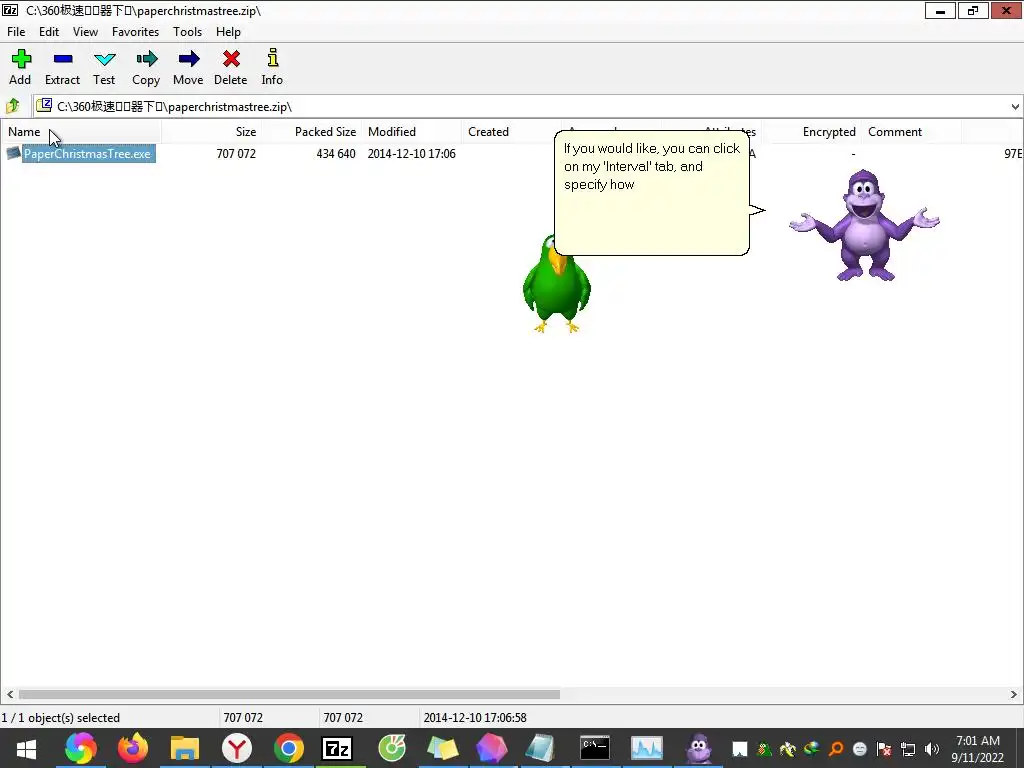This screenshot has height=768, width=1024.
Task: Click the Extract toolbar icon
Action: pos(63,67)
